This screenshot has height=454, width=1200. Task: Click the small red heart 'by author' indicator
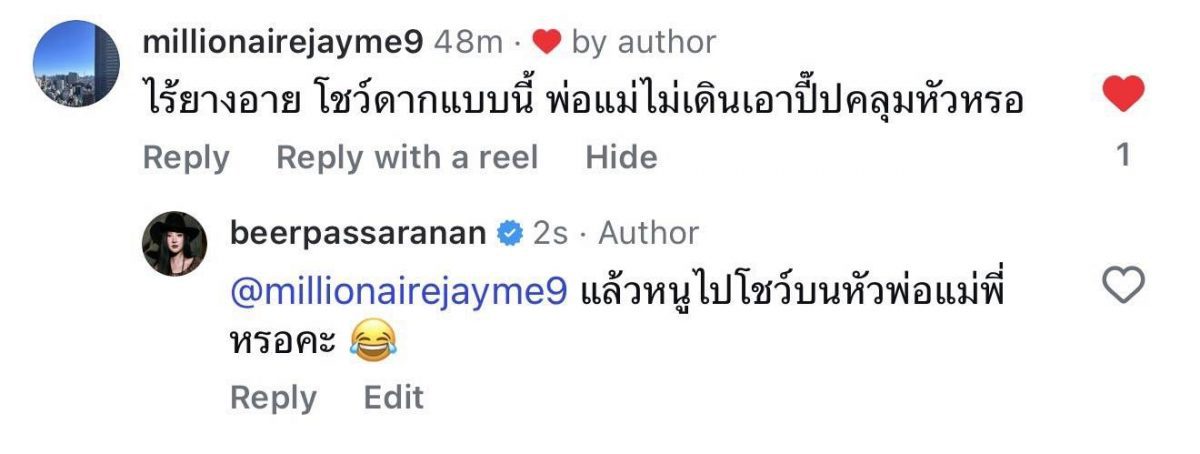tap(547, 42)
